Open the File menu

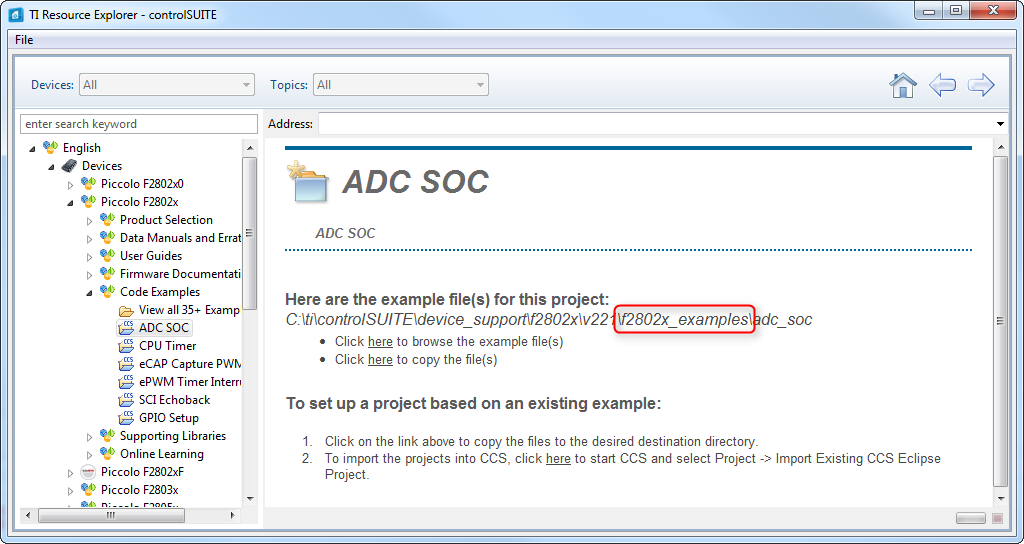pyautogui.click(x=24, y=40)
